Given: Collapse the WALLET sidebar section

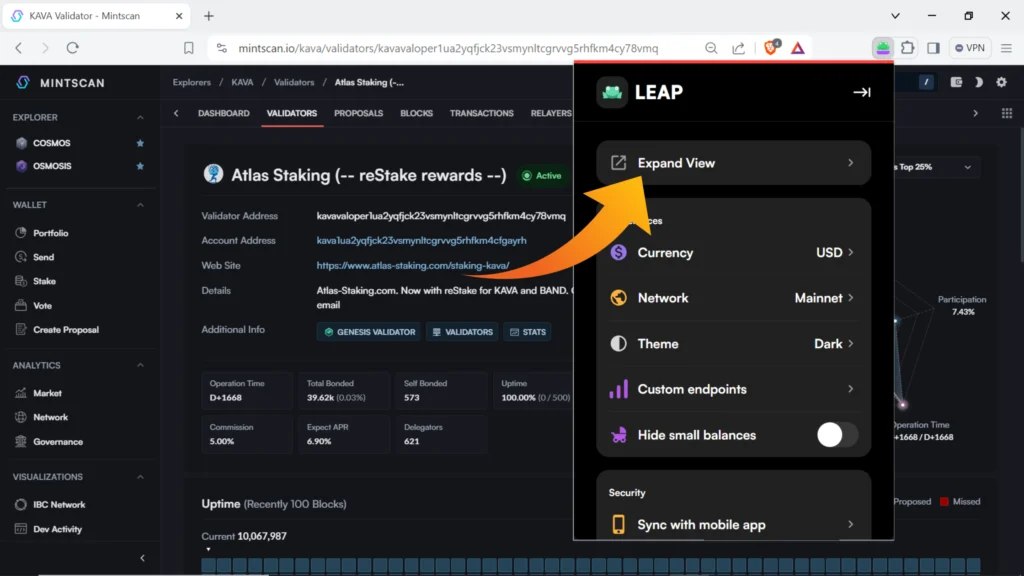Looking at the screenshot, I should 140,205.
